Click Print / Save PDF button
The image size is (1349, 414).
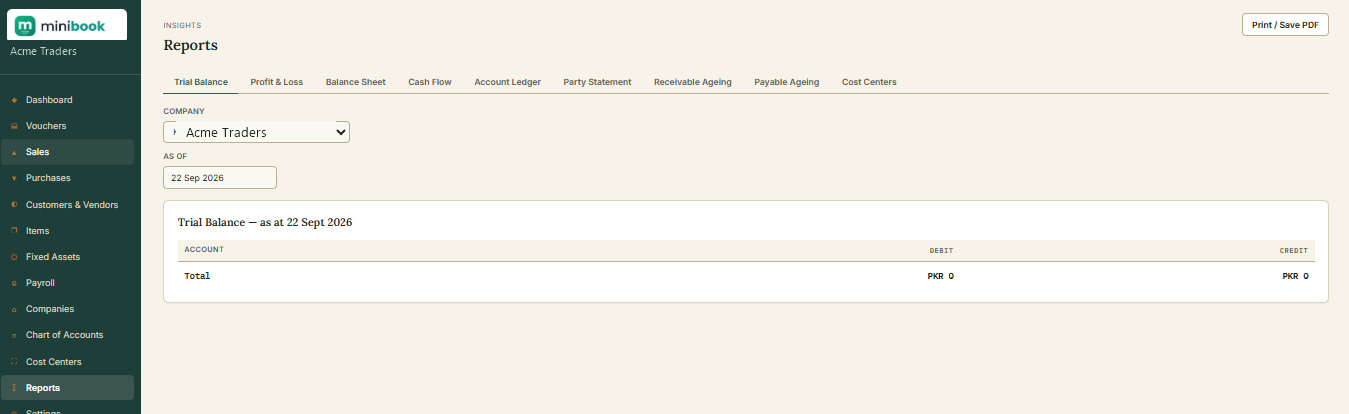pos(1285,25)
